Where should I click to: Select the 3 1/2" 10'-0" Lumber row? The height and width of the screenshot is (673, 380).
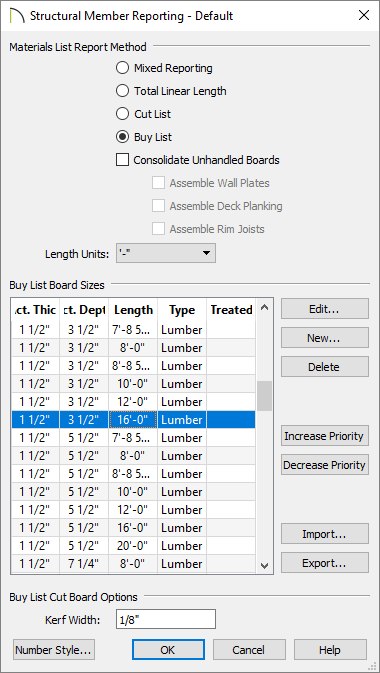(x=133, y=384)
